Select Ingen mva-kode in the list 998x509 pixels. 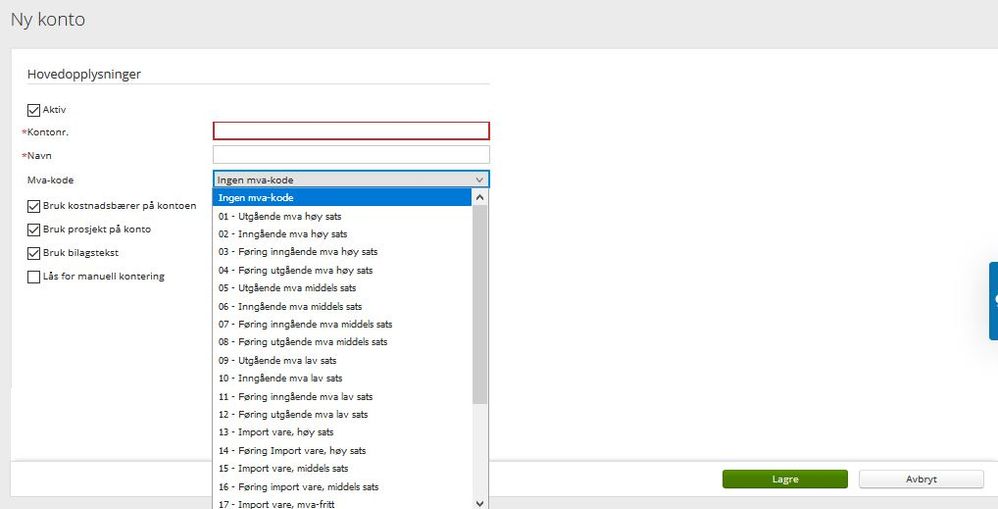[342, 198]
